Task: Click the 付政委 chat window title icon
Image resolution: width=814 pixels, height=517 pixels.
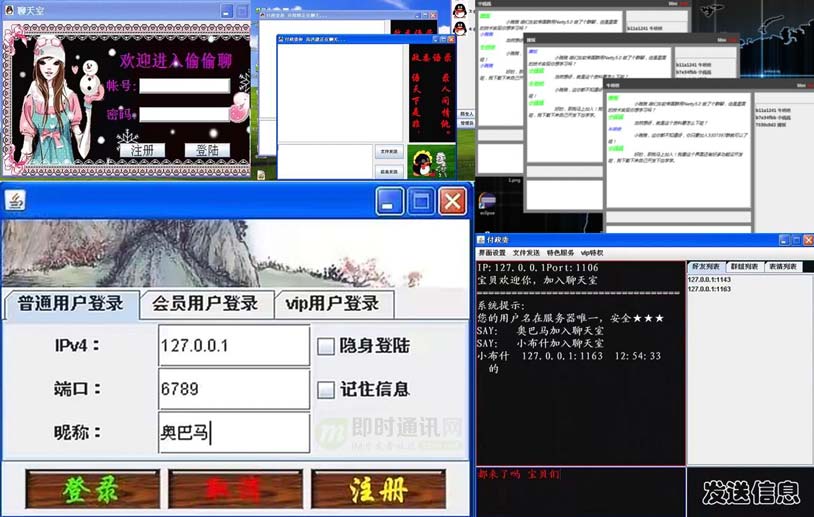Action: (481, 240)
